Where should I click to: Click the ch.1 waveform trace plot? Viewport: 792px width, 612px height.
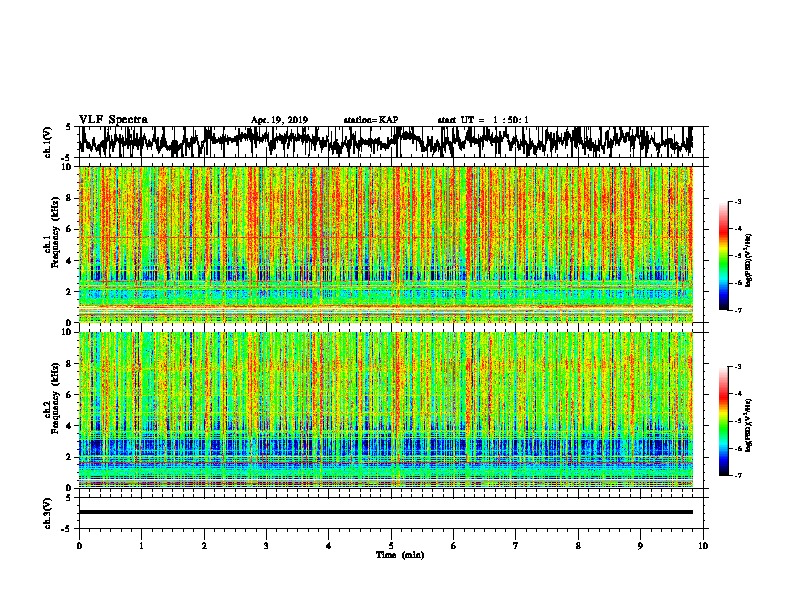click(386, 142)
